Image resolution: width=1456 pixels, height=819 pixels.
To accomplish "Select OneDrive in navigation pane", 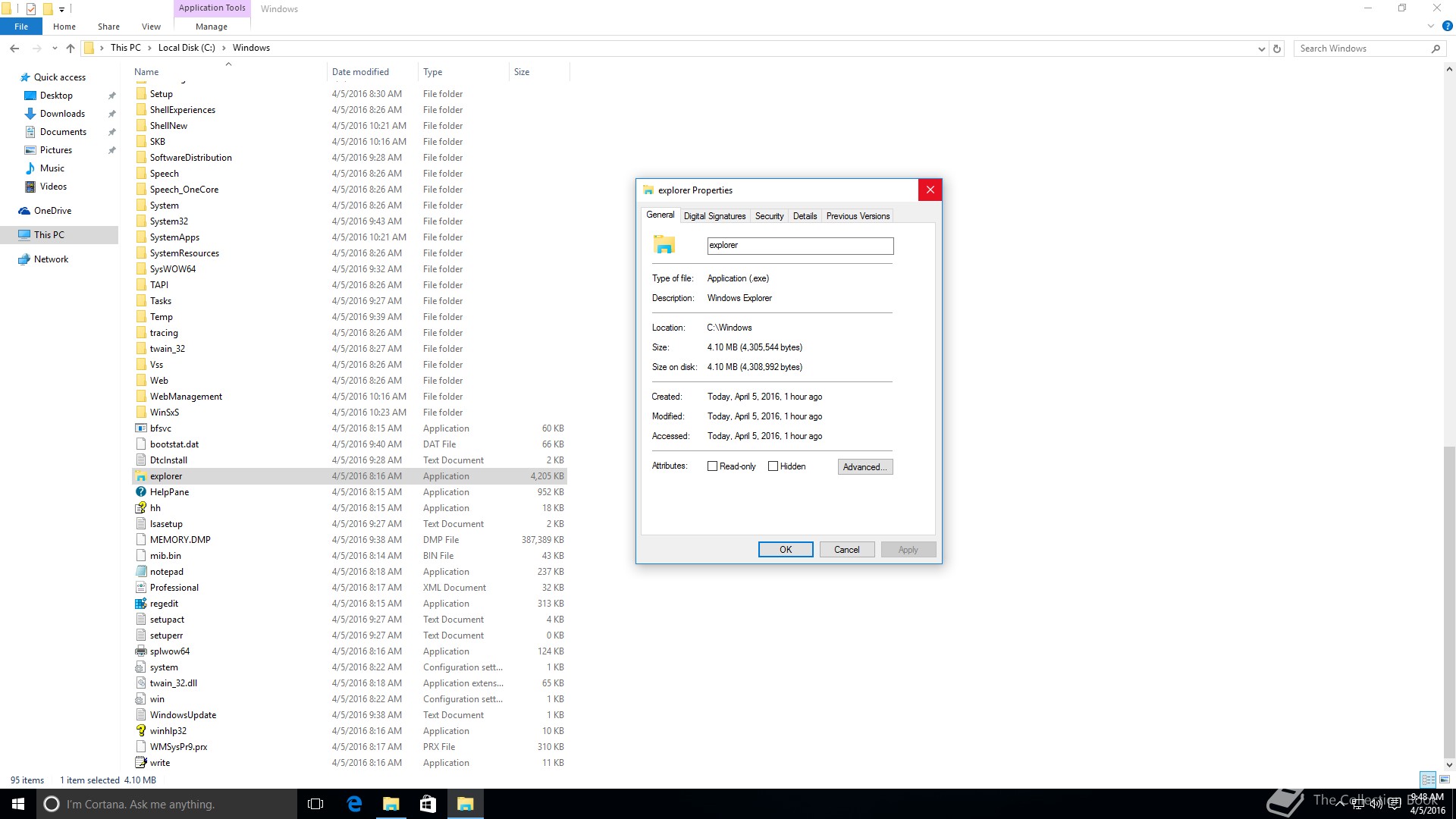I will coord(52,211).
